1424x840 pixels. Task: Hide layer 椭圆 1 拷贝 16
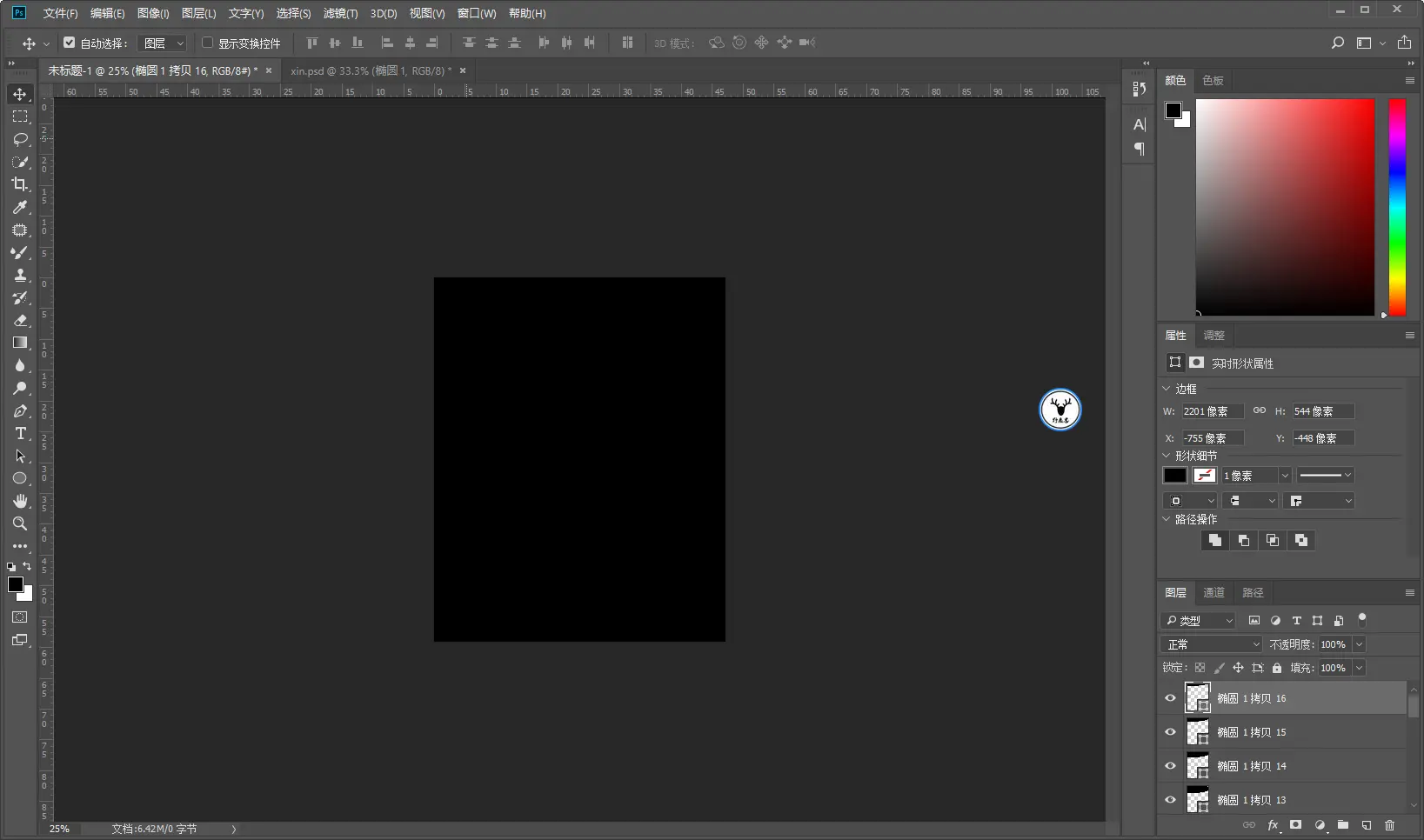pos(1170,697)
